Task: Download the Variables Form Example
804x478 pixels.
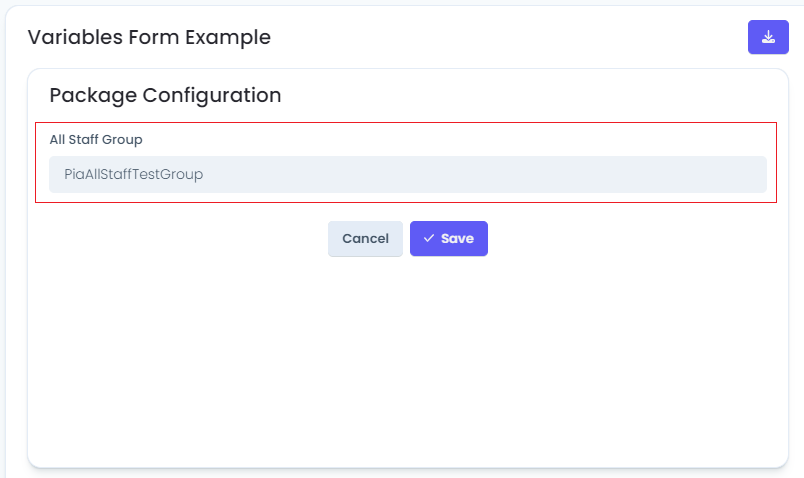Action: [768, 37]
